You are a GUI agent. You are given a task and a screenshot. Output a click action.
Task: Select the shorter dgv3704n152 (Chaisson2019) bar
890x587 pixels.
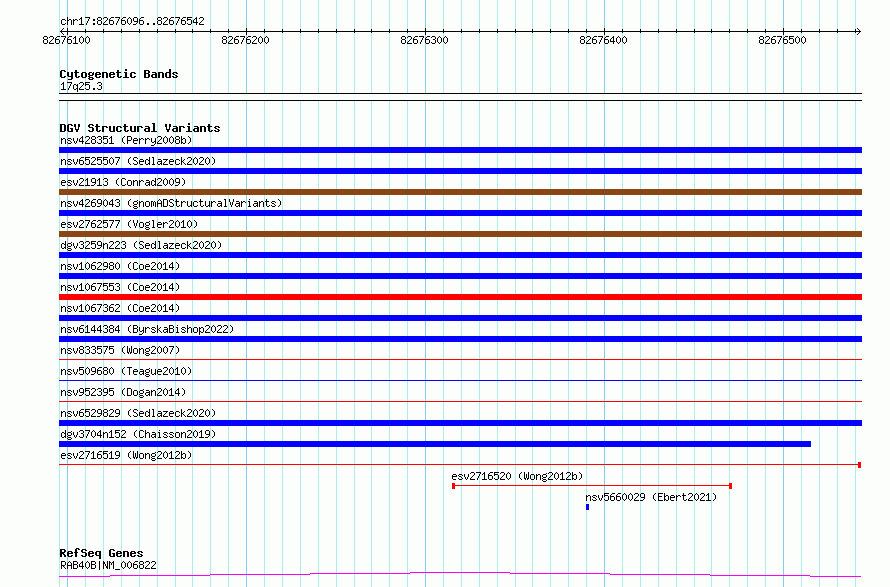click(x=435, y=444)
